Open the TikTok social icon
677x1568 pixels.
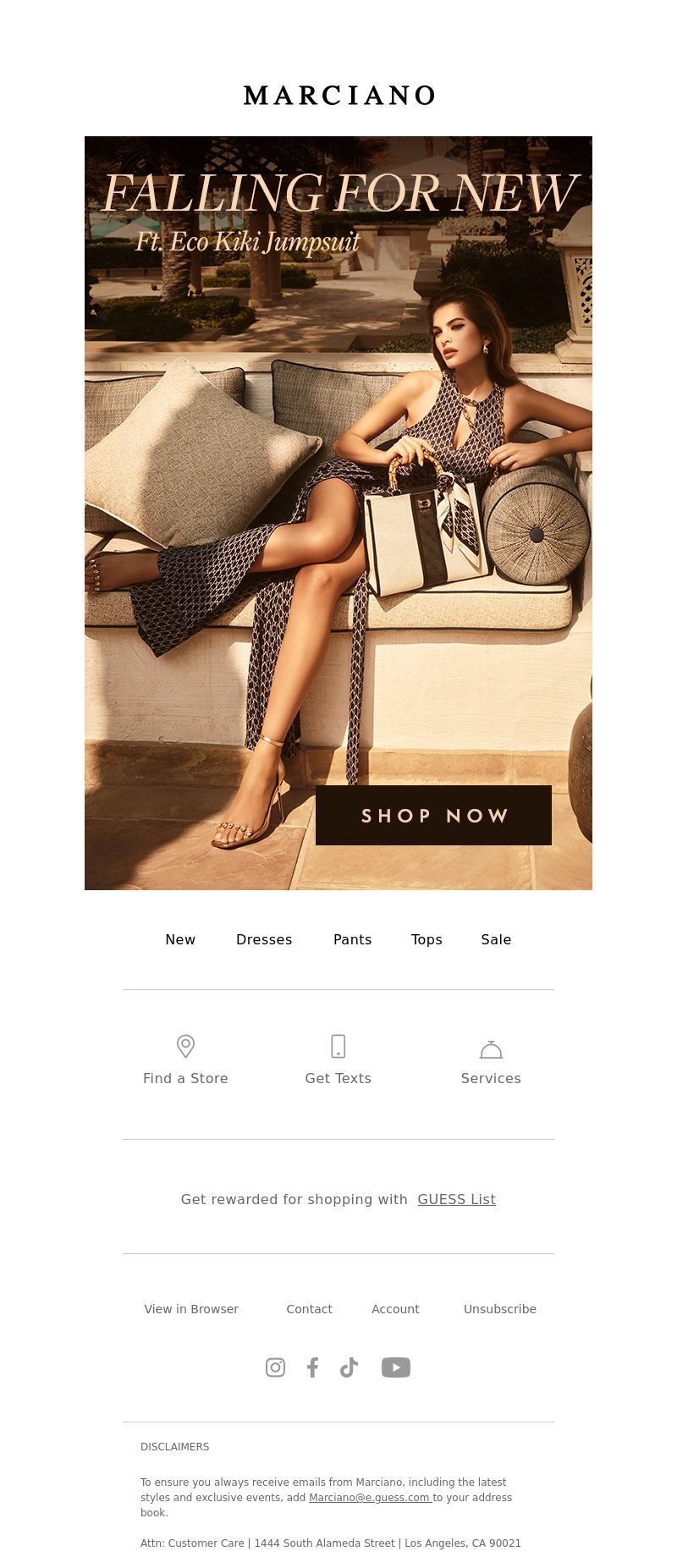pos(349,1367)
